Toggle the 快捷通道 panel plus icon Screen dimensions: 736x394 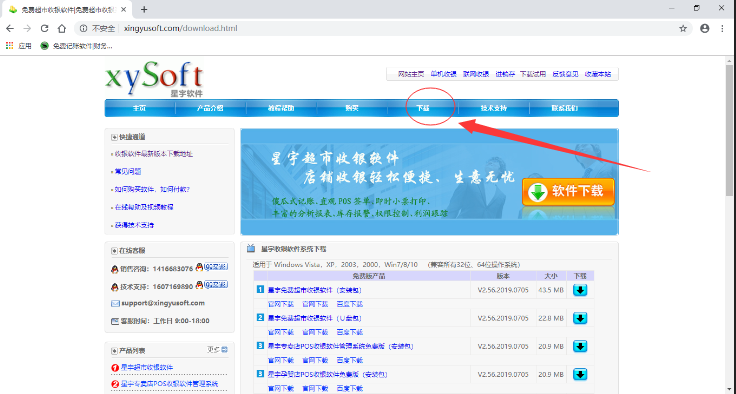point(114,137)
